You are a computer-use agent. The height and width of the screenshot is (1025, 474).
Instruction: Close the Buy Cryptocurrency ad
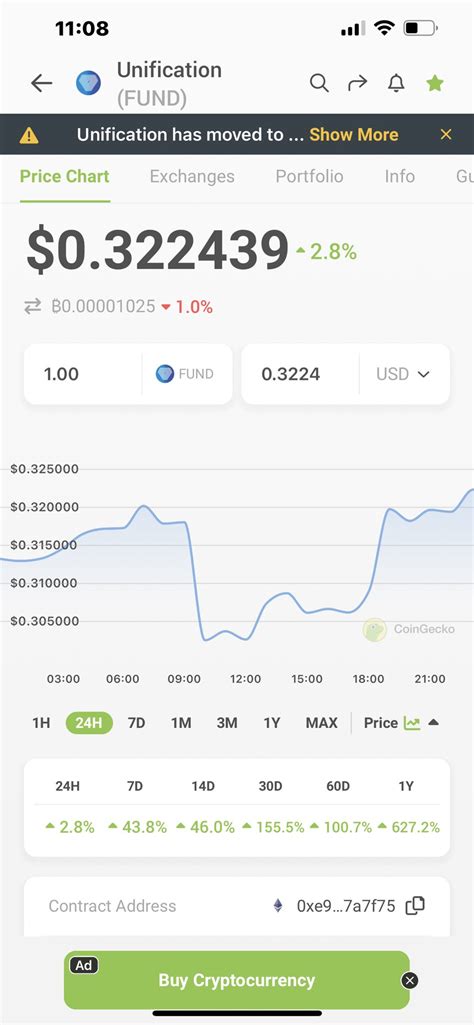410,981
